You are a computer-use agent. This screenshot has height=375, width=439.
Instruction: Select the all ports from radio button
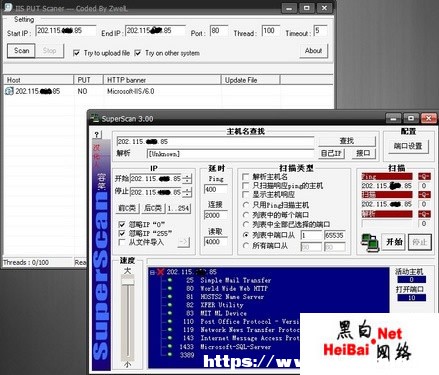point(246,246)
